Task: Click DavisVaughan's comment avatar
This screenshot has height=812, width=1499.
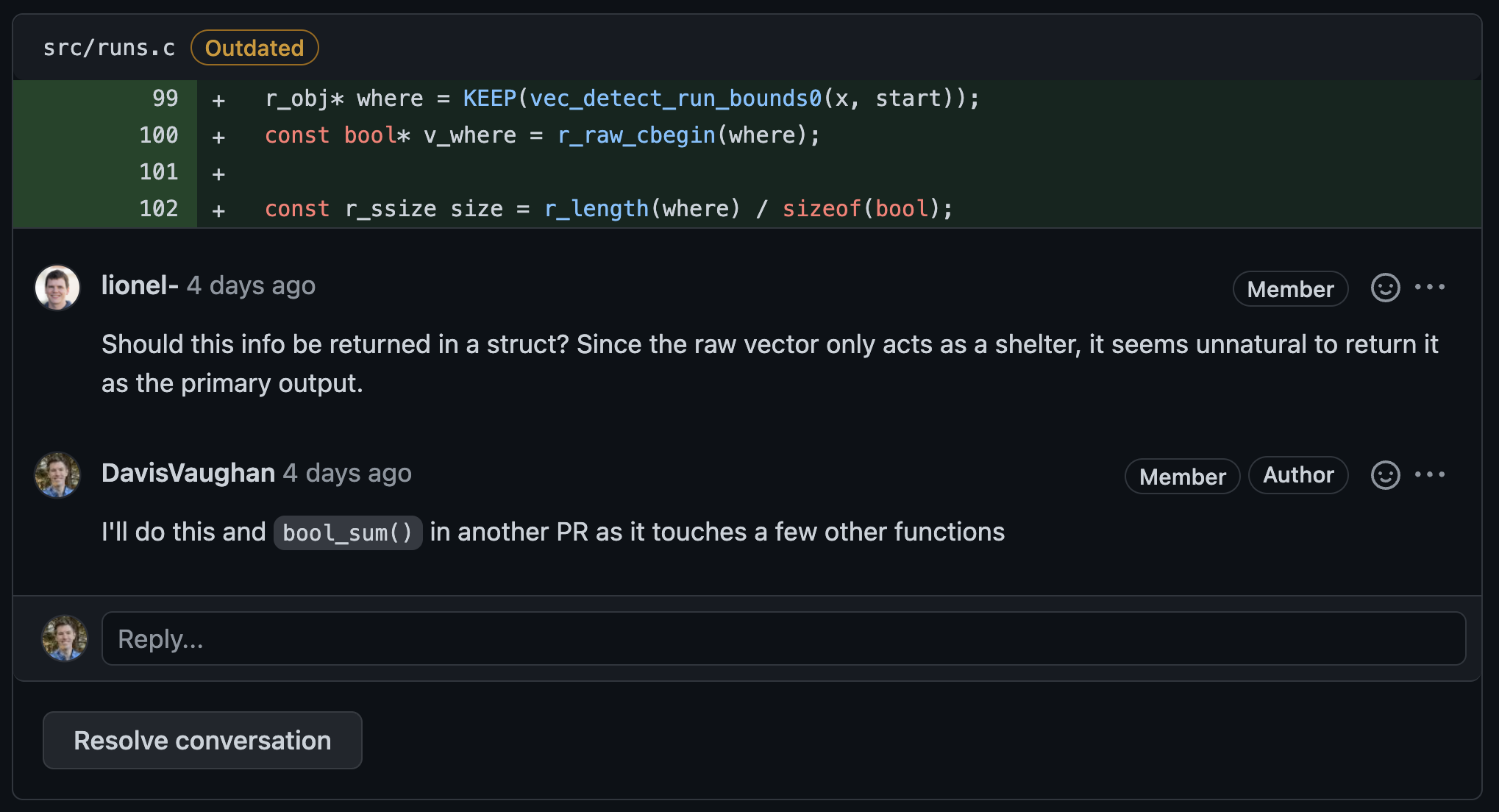Action: pos(57,475)
